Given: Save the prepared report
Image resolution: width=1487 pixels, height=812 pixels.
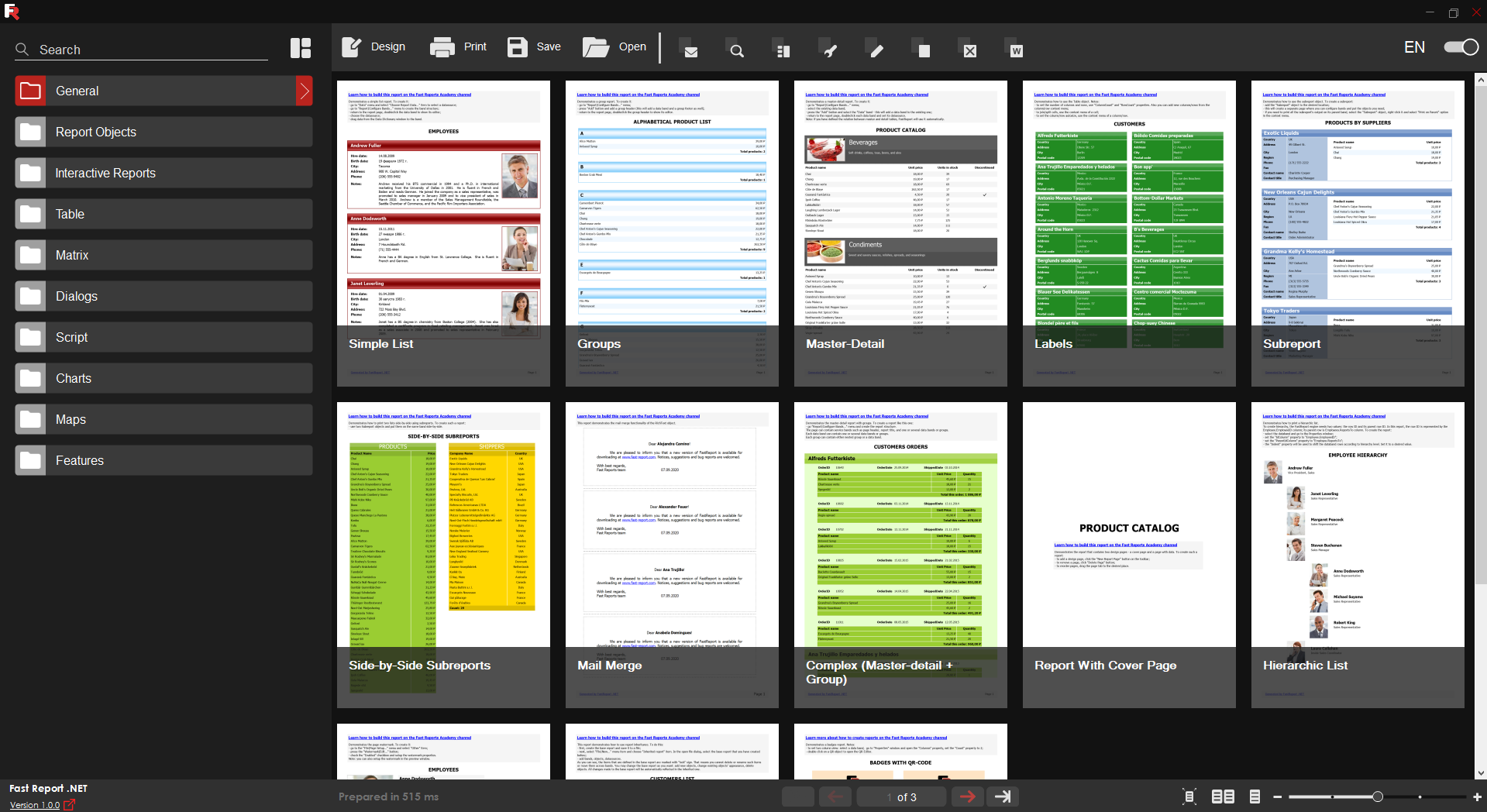Looking at the screenshot, I should click(534, 47).
